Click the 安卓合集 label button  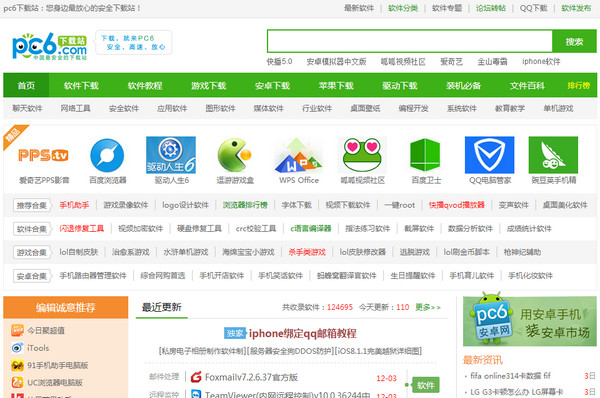coord(32,276)
